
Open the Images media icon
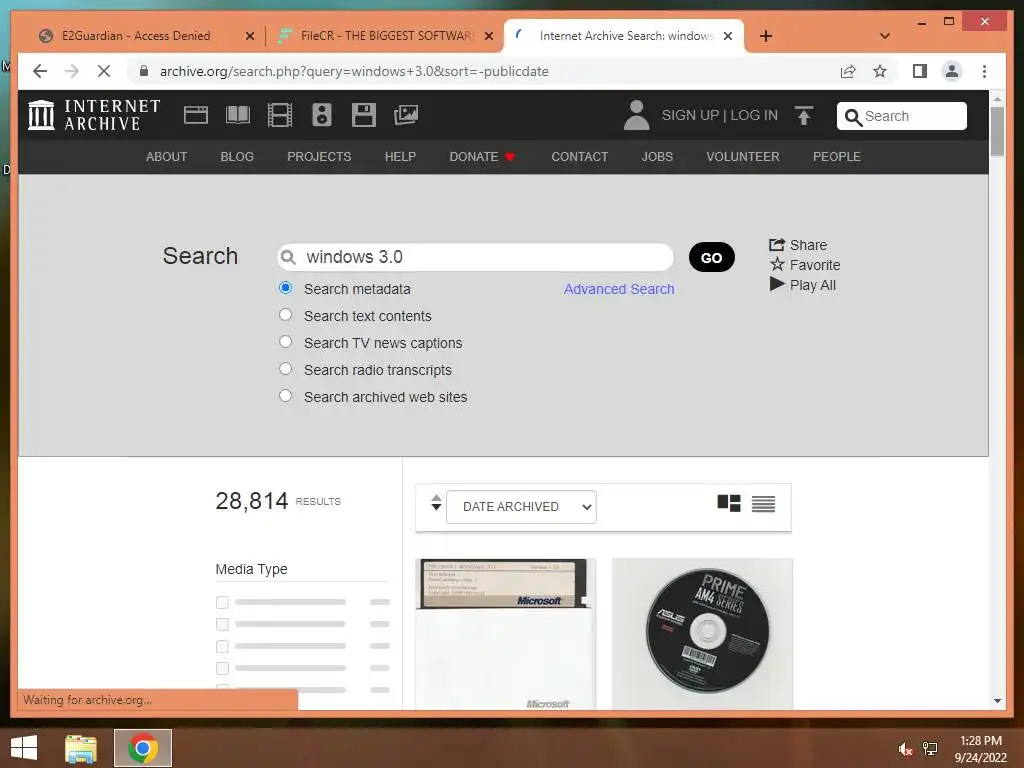[x=406, y=115]
